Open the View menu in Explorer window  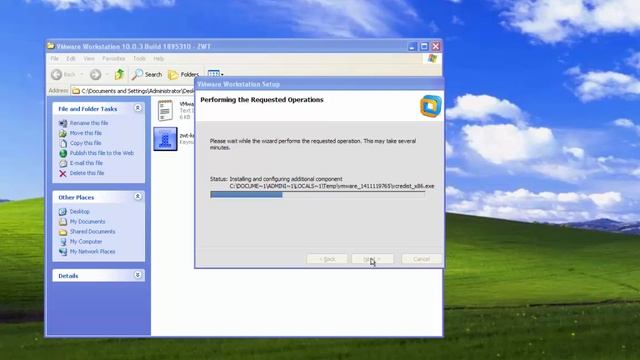(89, 59)
